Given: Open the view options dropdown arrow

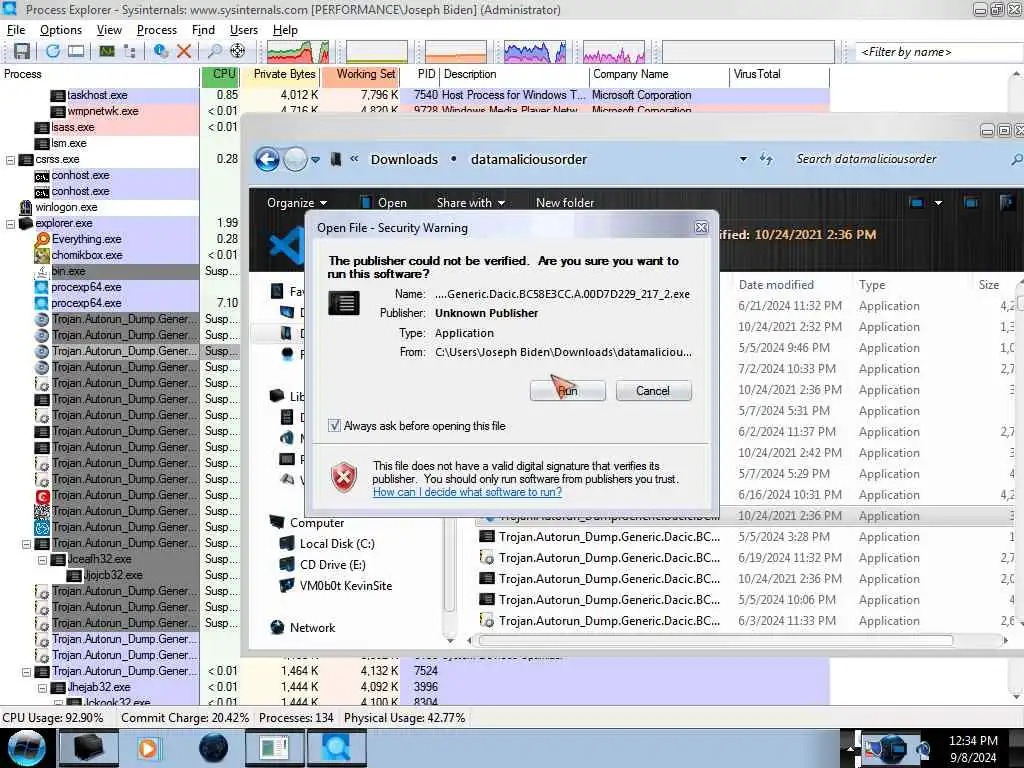Looking at the screenshot, I should click(938, 203).
